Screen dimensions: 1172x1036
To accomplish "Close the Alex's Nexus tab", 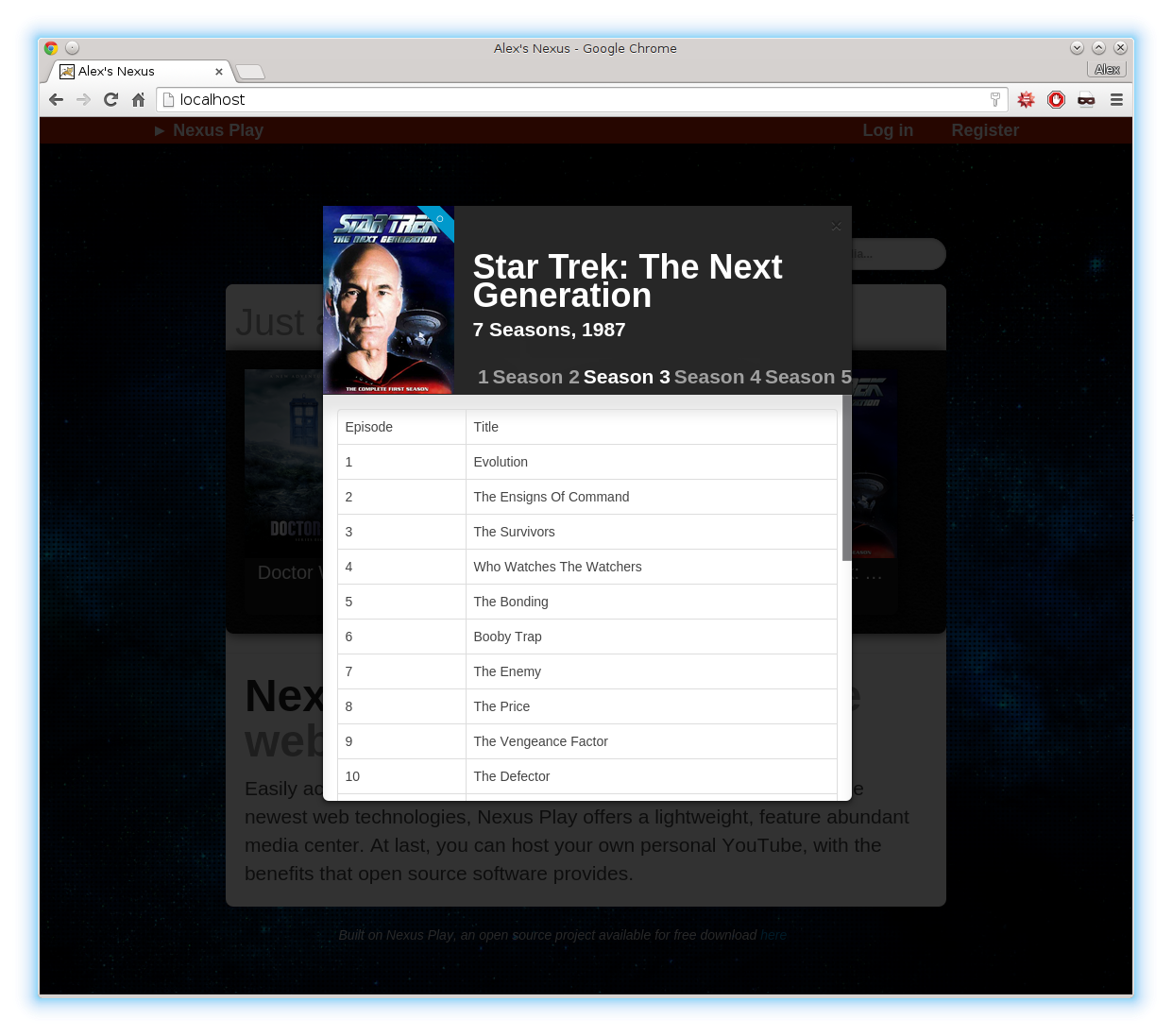I will 219,72.
